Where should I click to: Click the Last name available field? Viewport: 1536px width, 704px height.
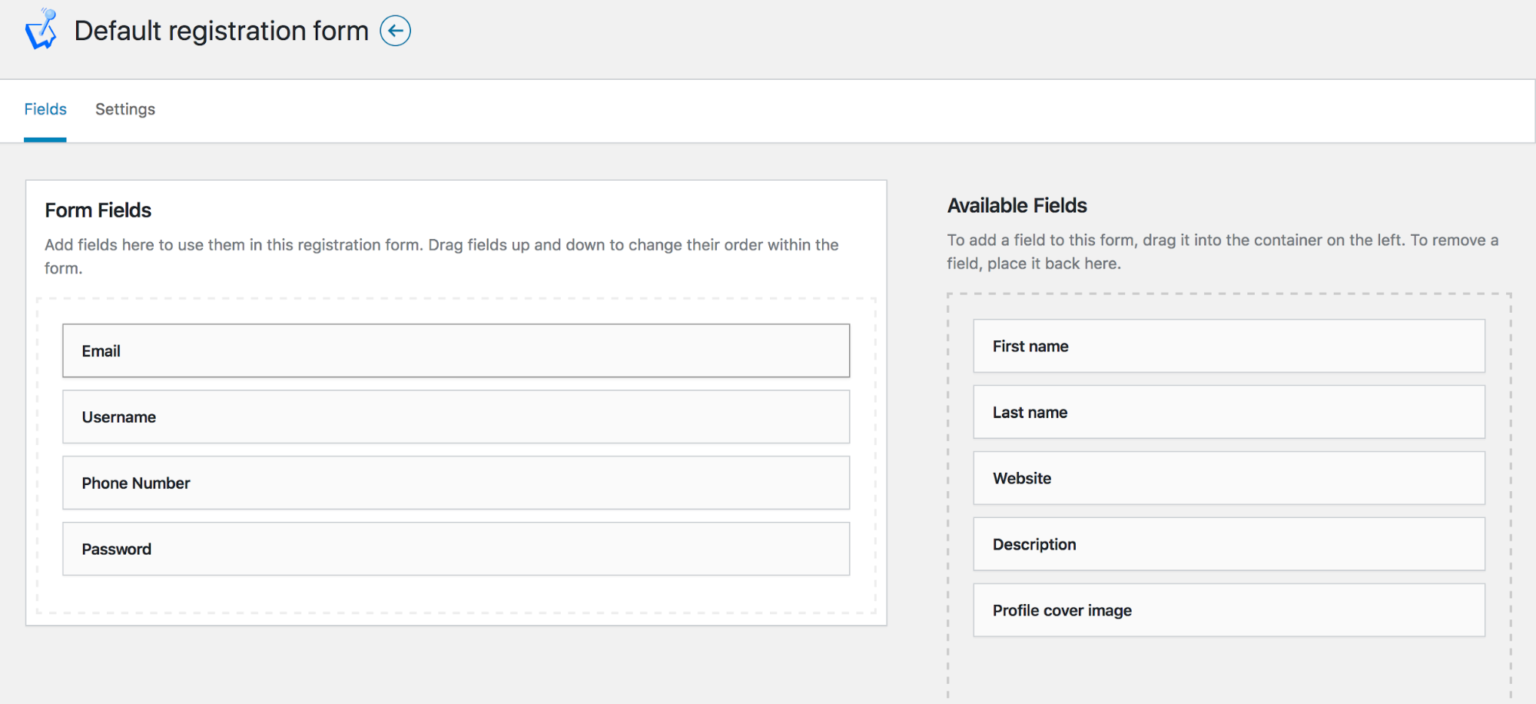[x=1228, y=411]
